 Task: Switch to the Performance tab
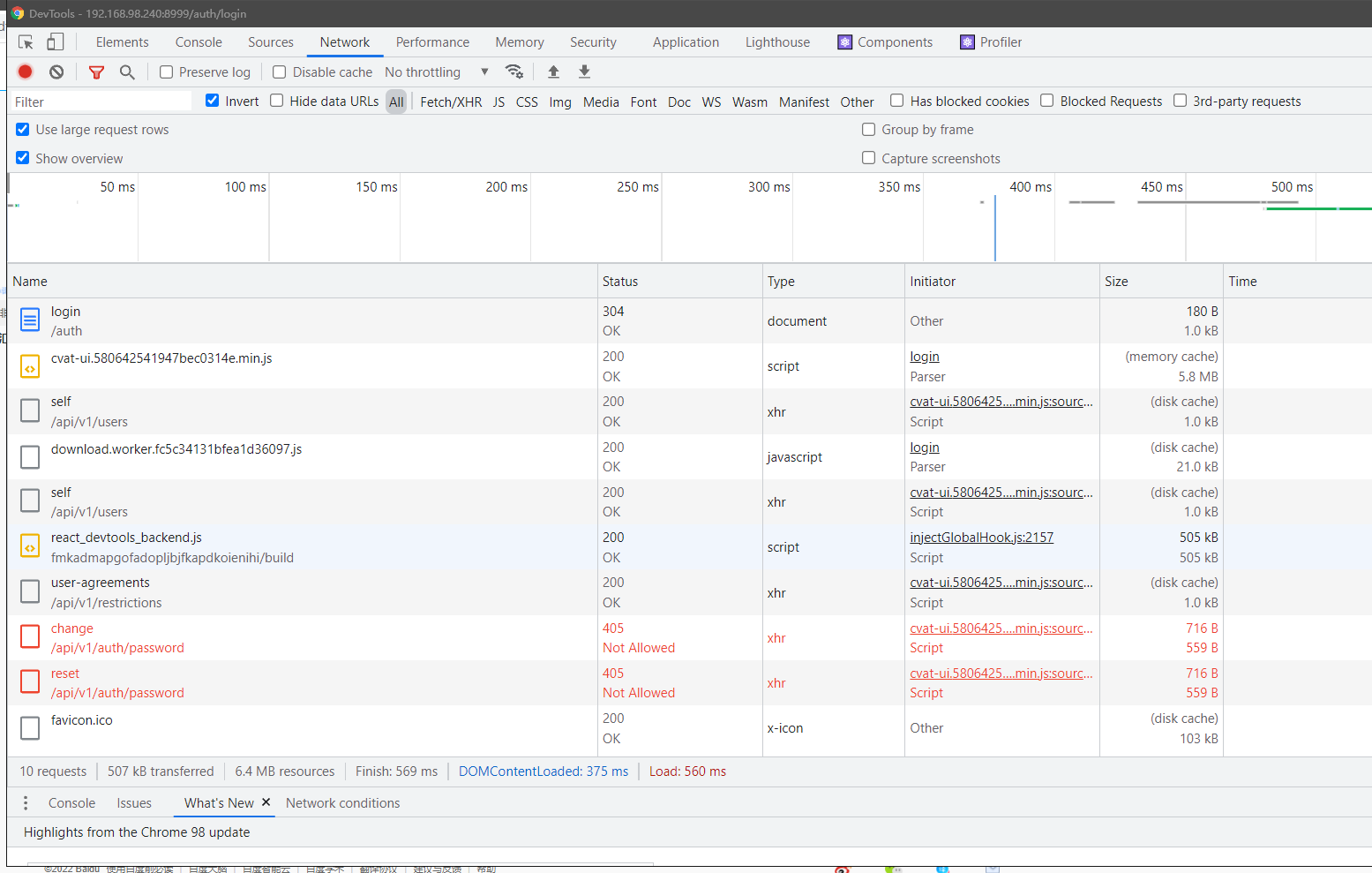[432, 41]
